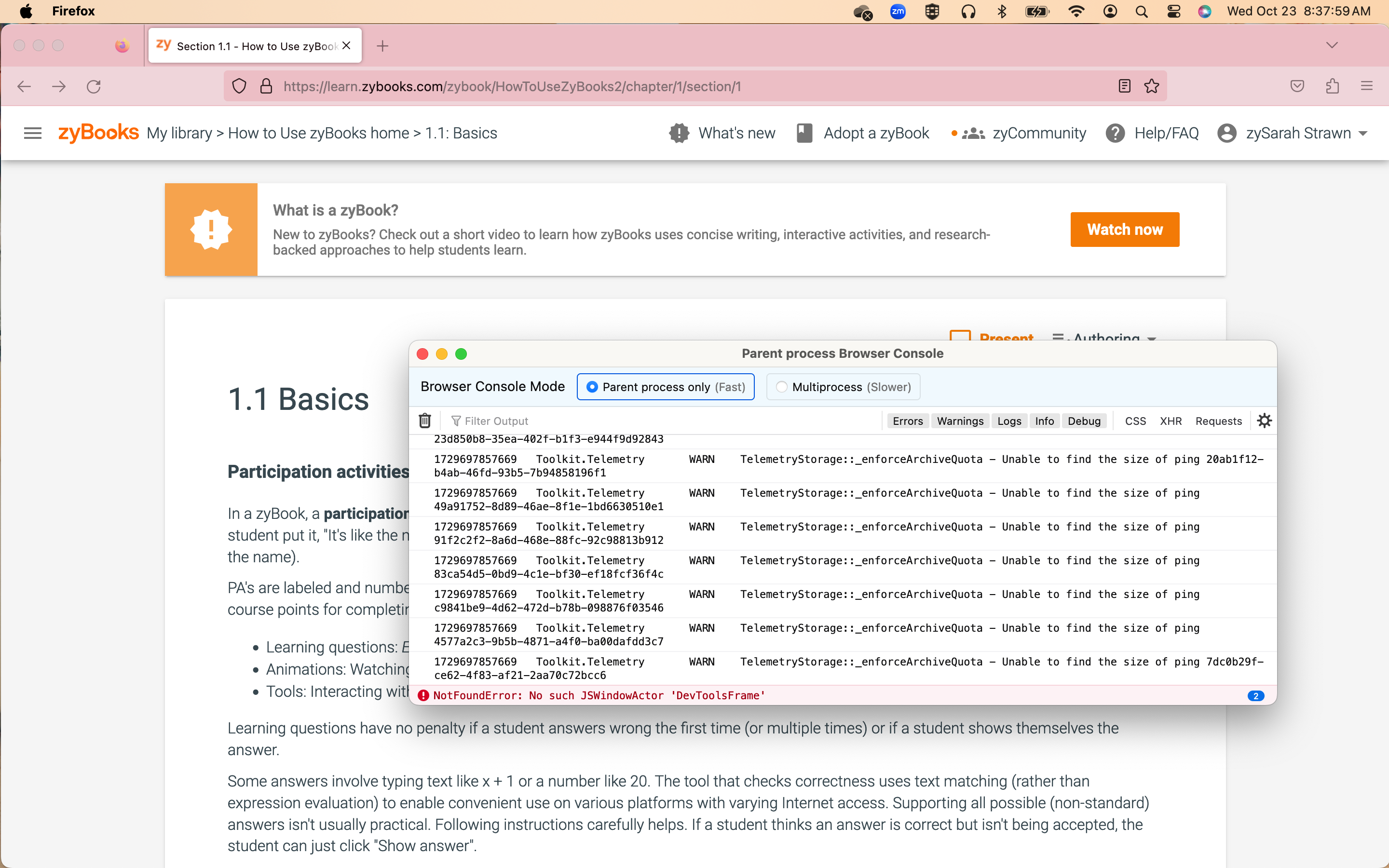This screenshot has width=1389, height=868.
Task: Click the warning ending in 2aa70c72bcc6
Action: pyautogui.click(x=843, y=668)
